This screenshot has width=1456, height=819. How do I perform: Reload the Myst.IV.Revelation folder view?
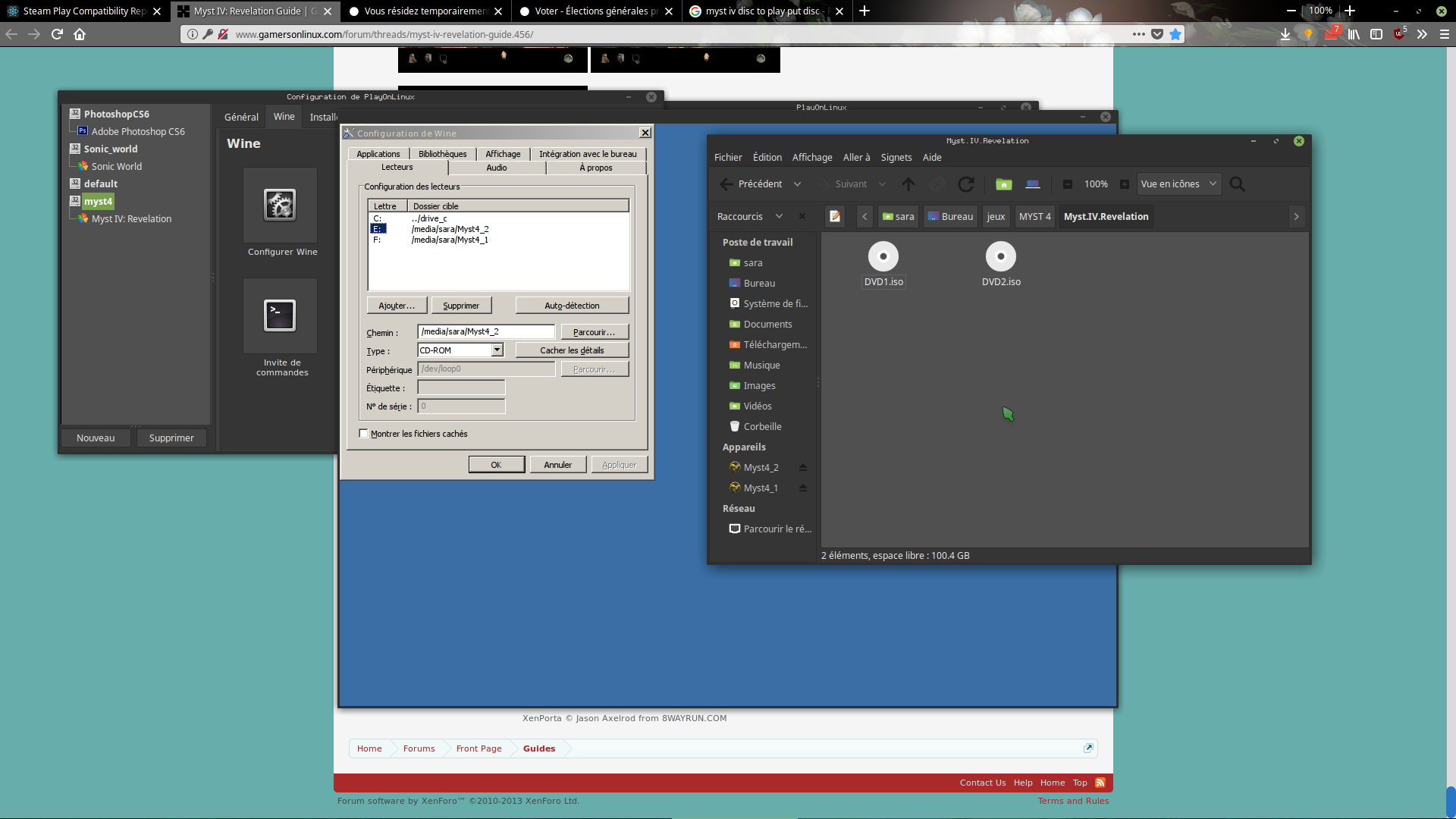tap(966, 184)
